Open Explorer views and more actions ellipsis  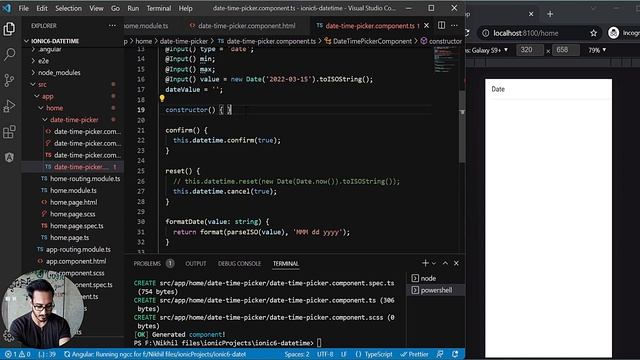click(112, 25)
